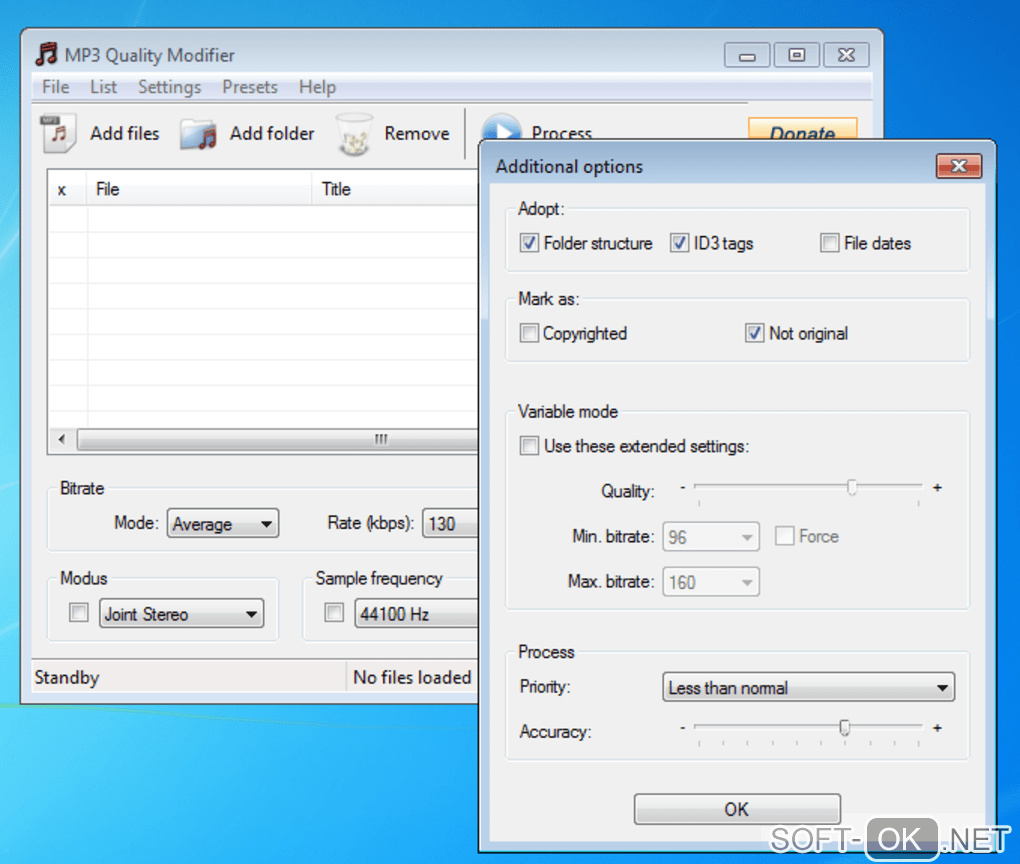Open the 44100 Hz sample frequency dropdown

coord(416,614)
